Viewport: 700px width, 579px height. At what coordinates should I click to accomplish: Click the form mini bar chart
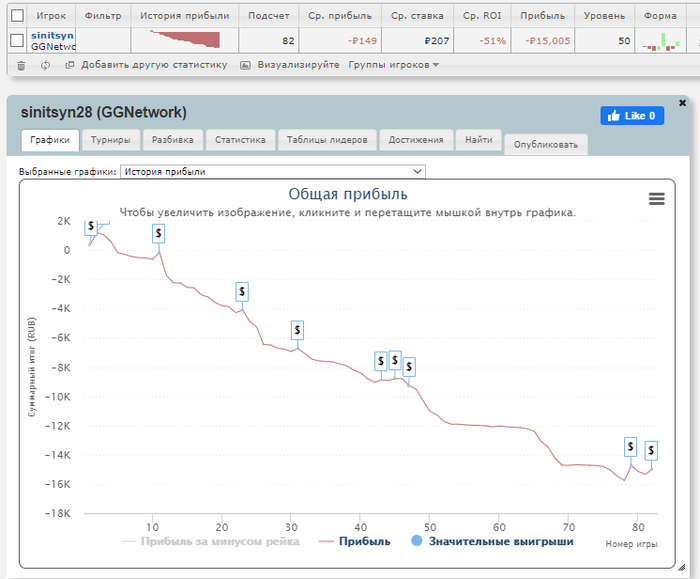tap(661, 42)
